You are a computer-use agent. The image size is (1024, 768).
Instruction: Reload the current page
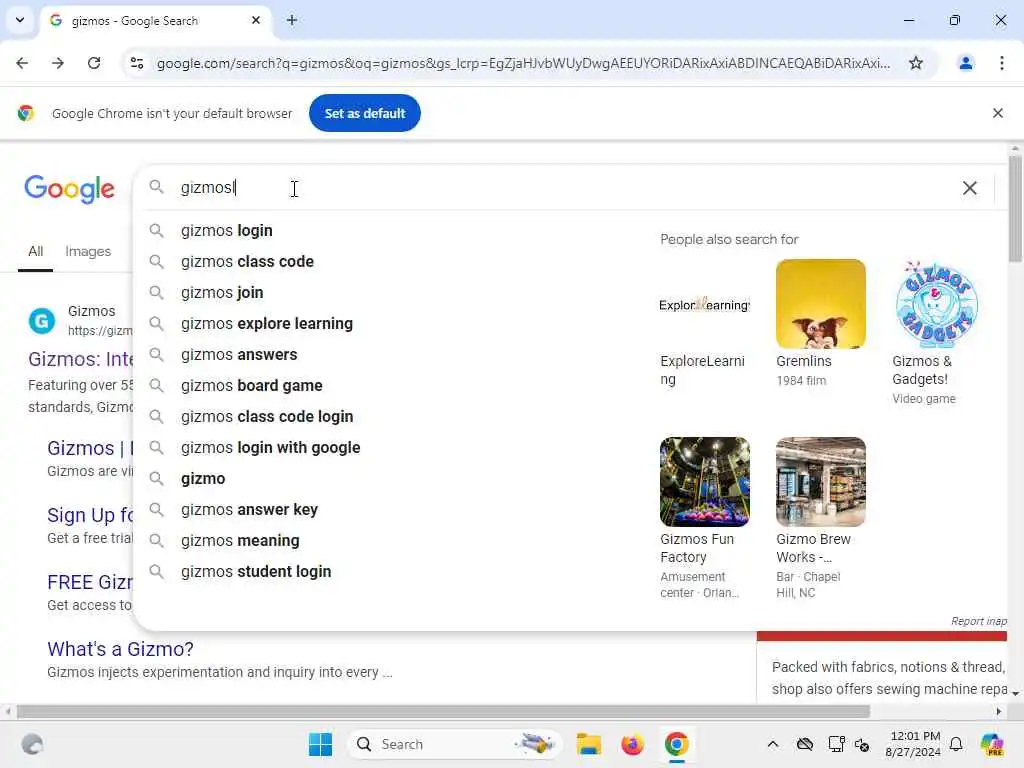[x=94, y=63]
